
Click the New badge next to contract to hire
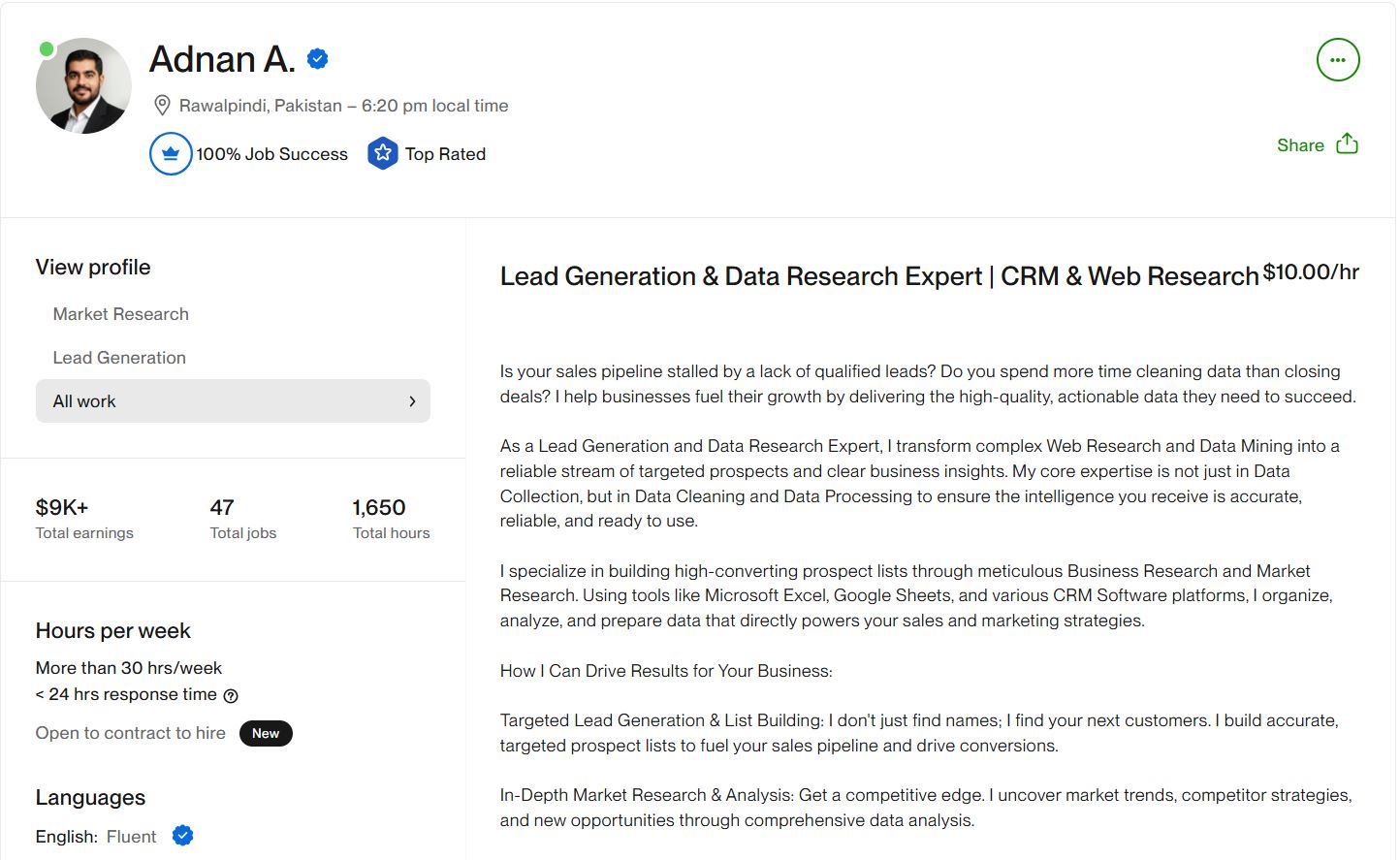click(266, 734)
